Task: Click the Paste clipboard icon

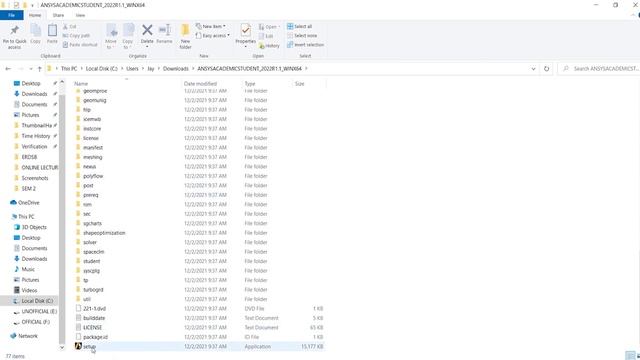Action: (x=52, y=31)
